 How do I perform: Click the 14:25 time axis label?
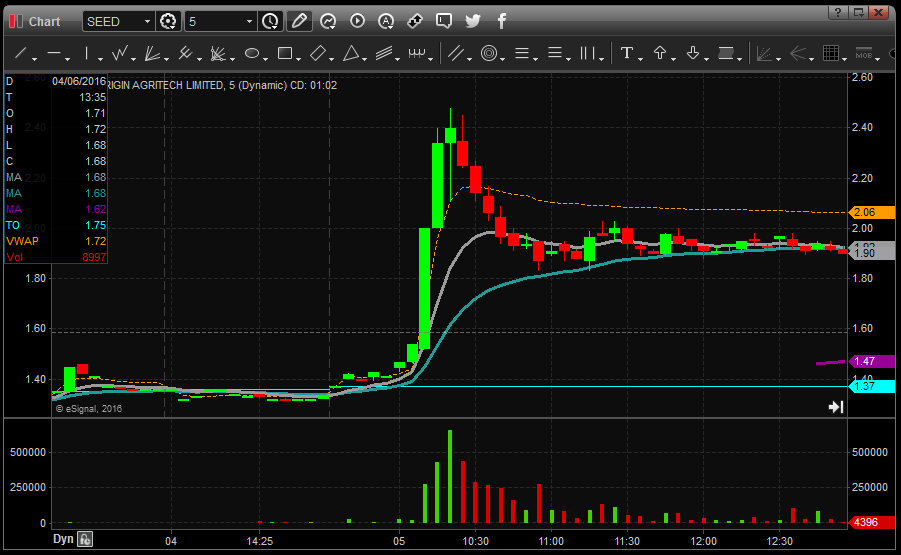click(260, 541)
